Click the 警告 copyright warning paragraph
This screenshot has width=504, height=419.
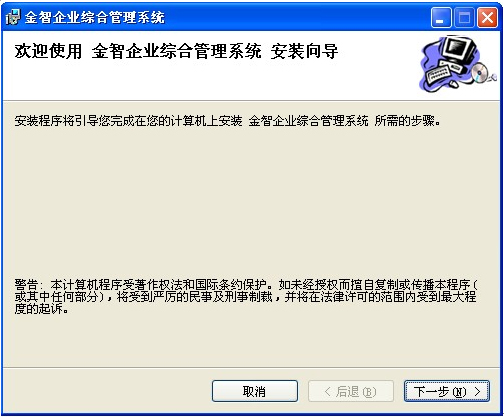click(246, 297)
